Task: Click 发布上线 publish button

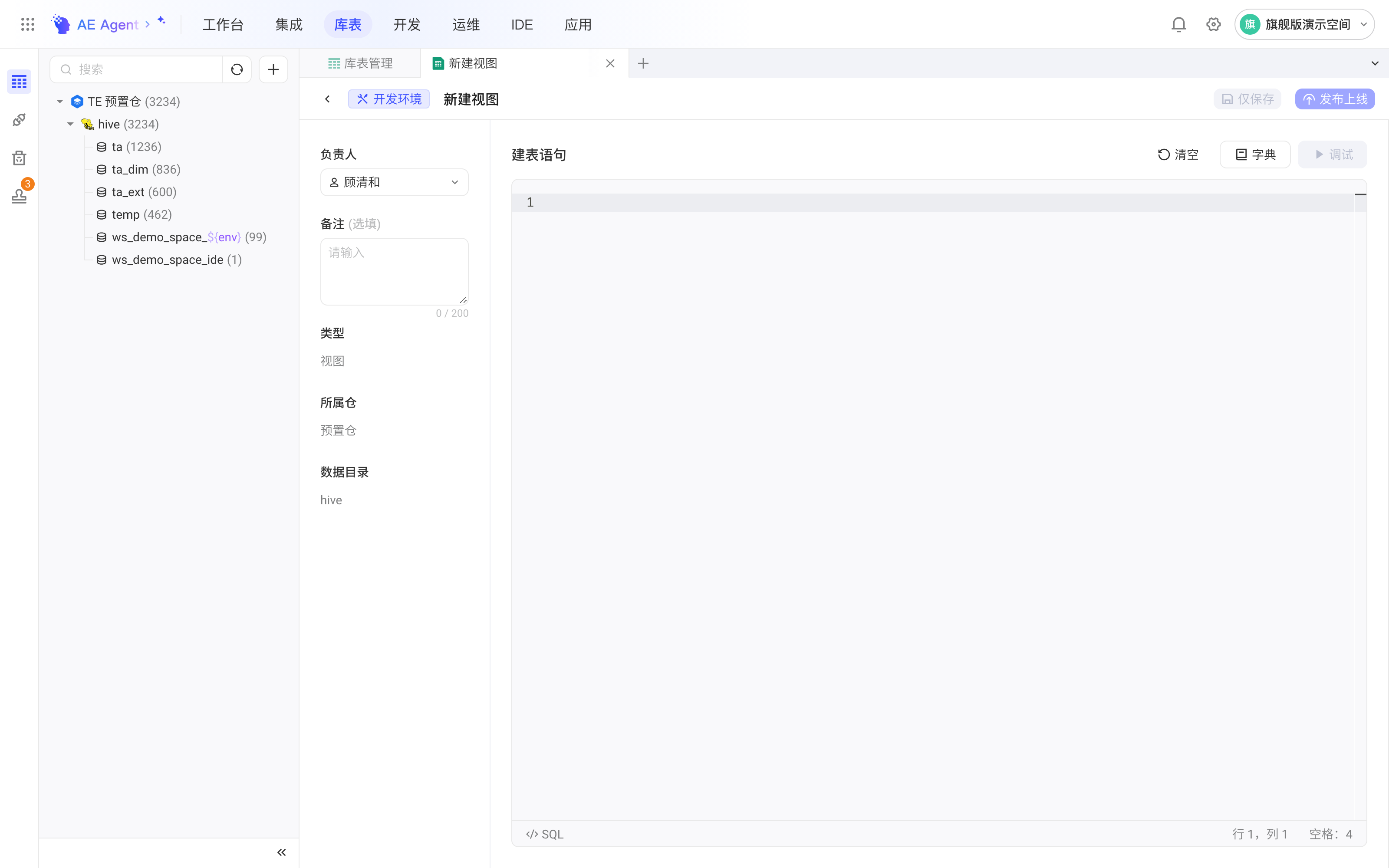Action: coord(1334,99)
